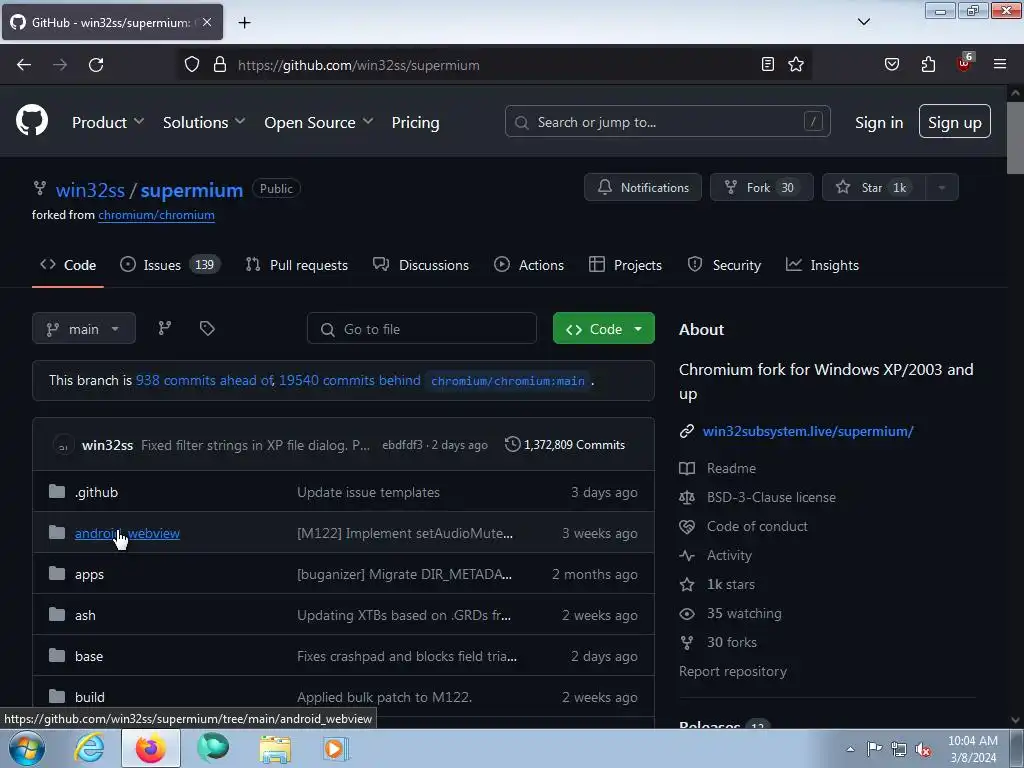Open Windows Media Player from taskbar
Image resolution: width=1024 pixels, height=768 pixels.
pos(336,749)
